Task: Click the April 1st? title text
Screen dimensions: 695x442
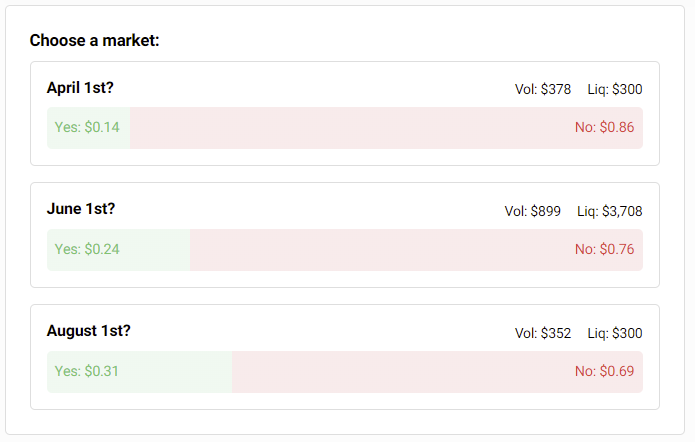Action: (x=80, y=88)
